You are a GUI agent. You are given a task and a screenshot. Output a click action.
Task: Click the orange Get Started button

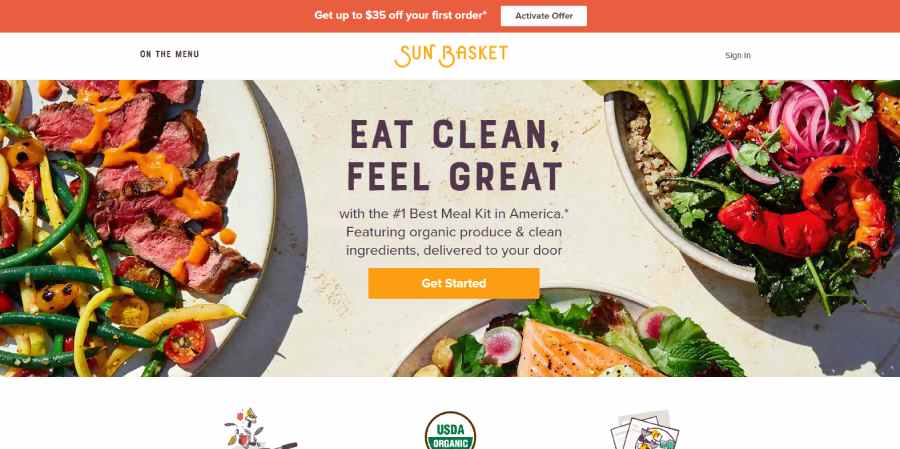pos(453,283)
